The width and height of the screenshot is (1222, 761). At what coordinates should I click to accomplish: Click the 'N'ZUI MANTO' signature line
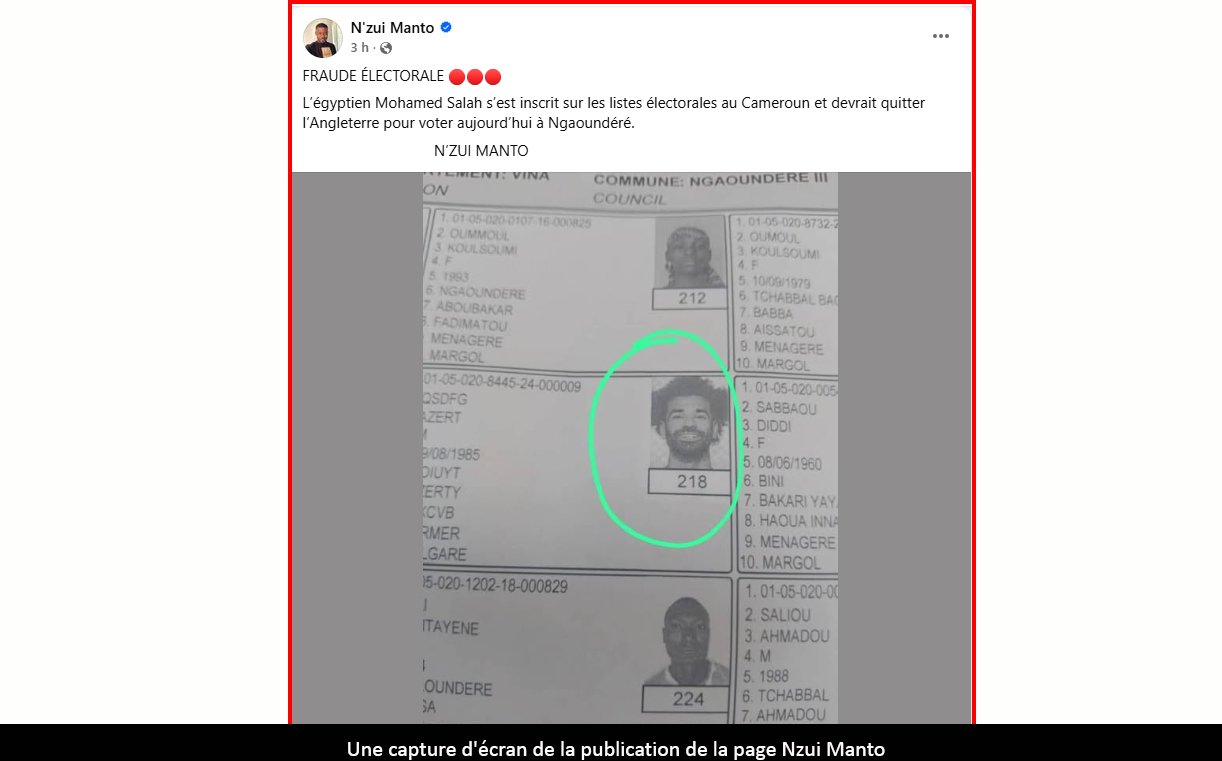coord(481,151)
